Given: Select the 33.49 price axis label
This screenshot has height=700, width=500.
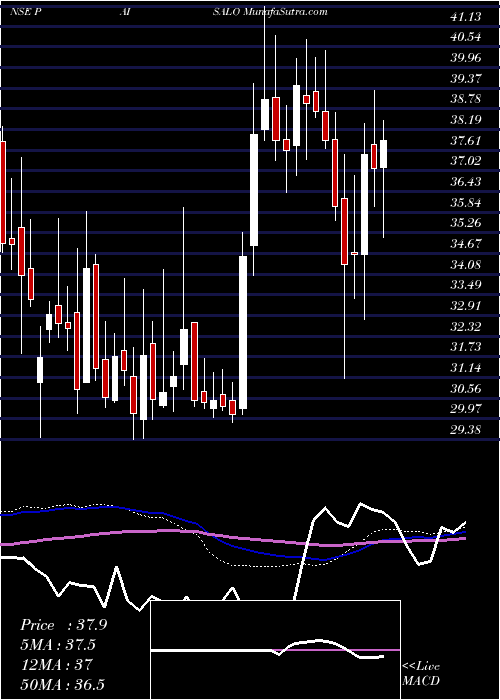Looking at the screenshot, I should click(x=466, y=285).
